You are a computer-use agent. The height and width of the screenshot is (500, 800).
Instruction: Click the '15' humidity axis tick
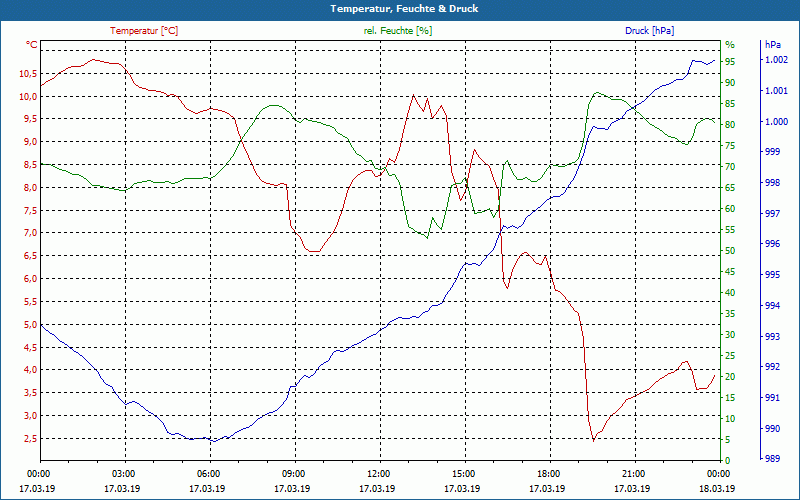tap(730, 398)
